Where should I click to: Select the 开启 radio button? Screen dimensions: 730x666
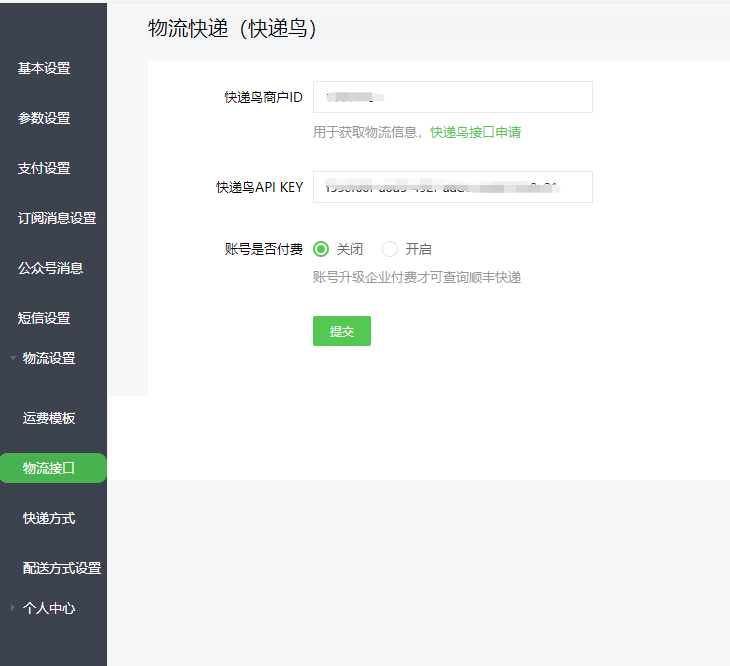pyautogui.click(x=390, y=249)
